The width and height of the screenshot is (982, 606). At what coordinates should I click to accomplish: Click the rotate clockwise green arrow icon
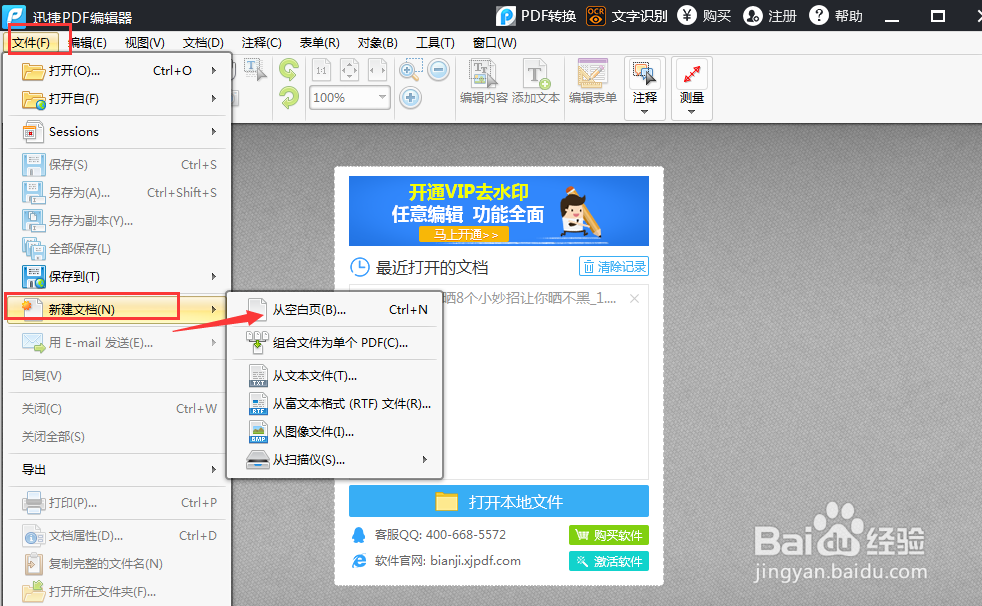(x=289, y=98)
